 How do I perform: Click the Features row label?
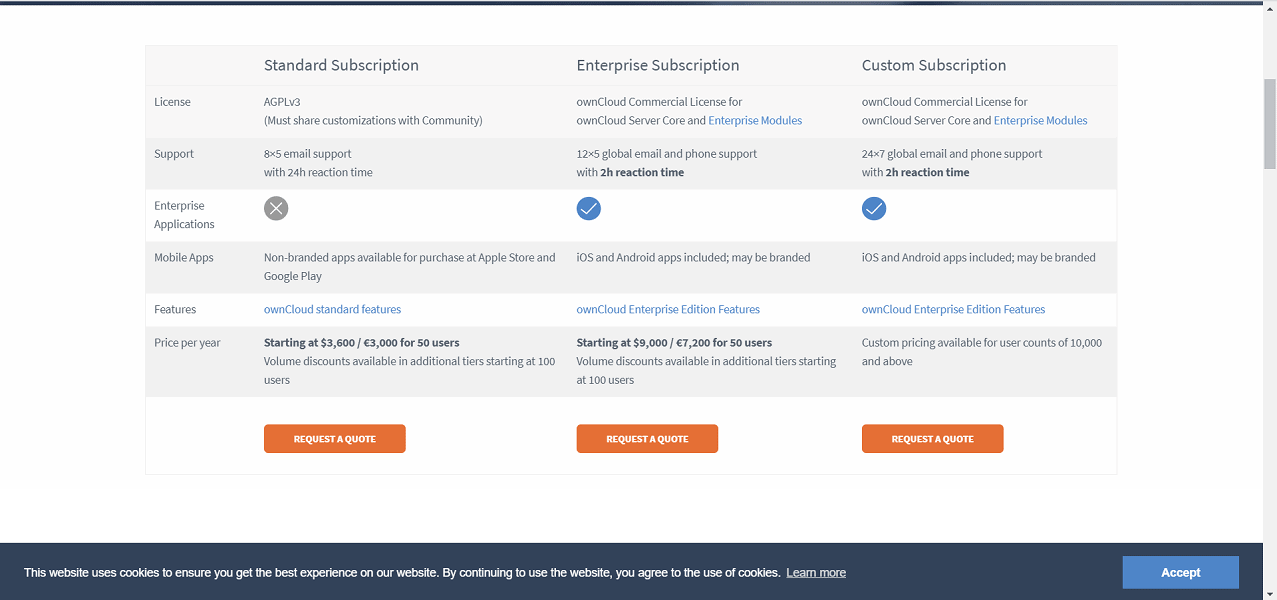(175, 309)
